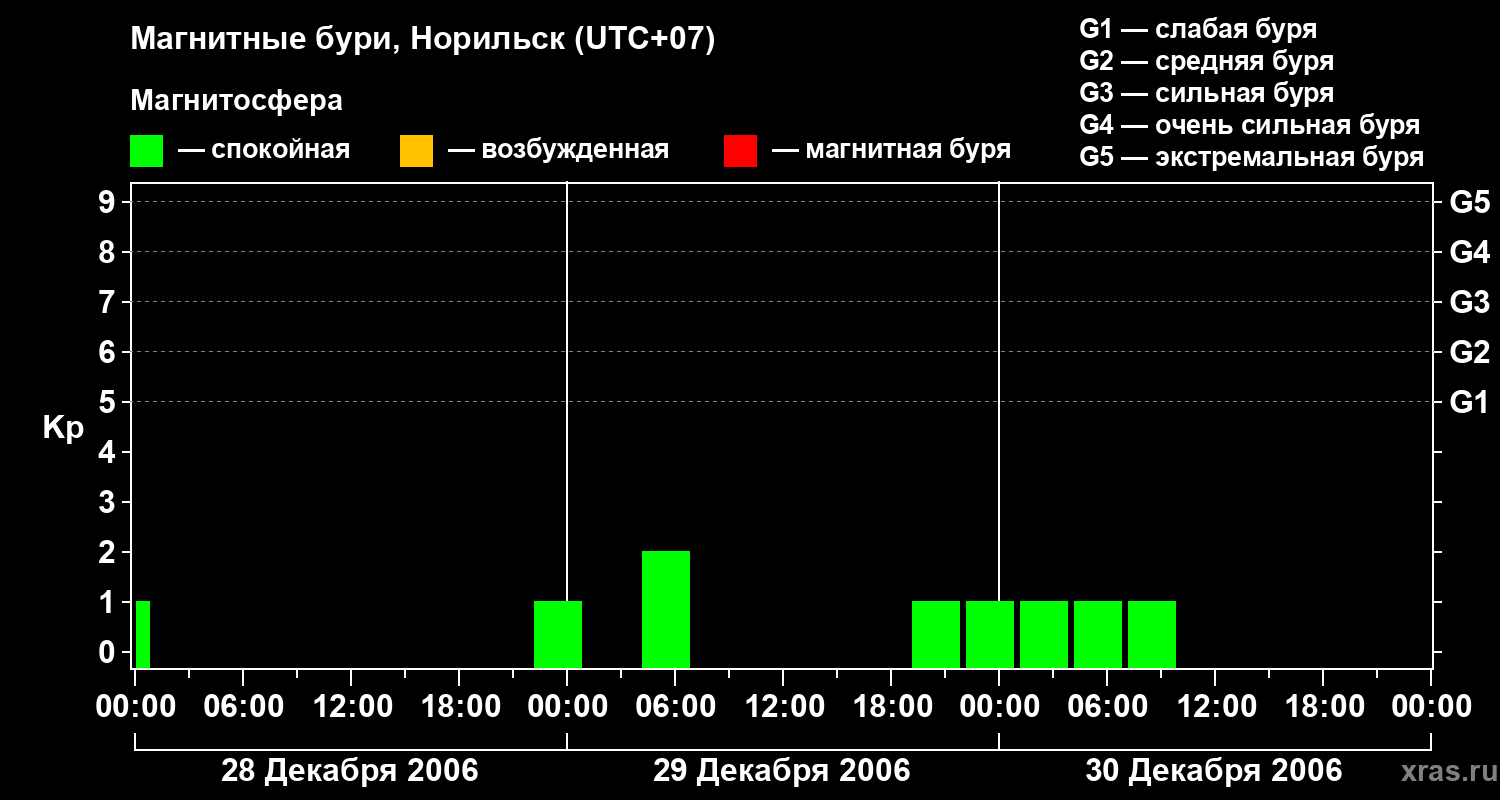Click the '18:00' time label for 28 December

point(459,707)
